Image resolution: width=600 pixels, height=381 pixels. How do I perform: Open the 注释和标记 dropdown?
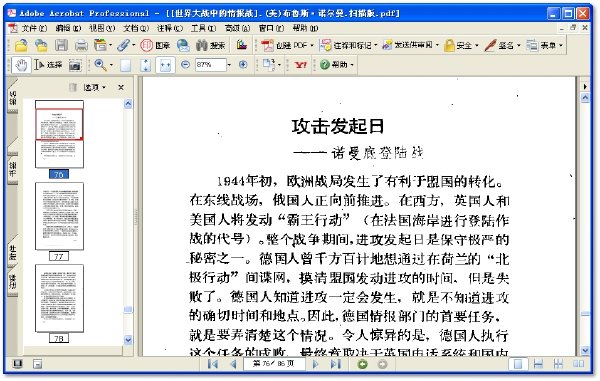(376, 46)
